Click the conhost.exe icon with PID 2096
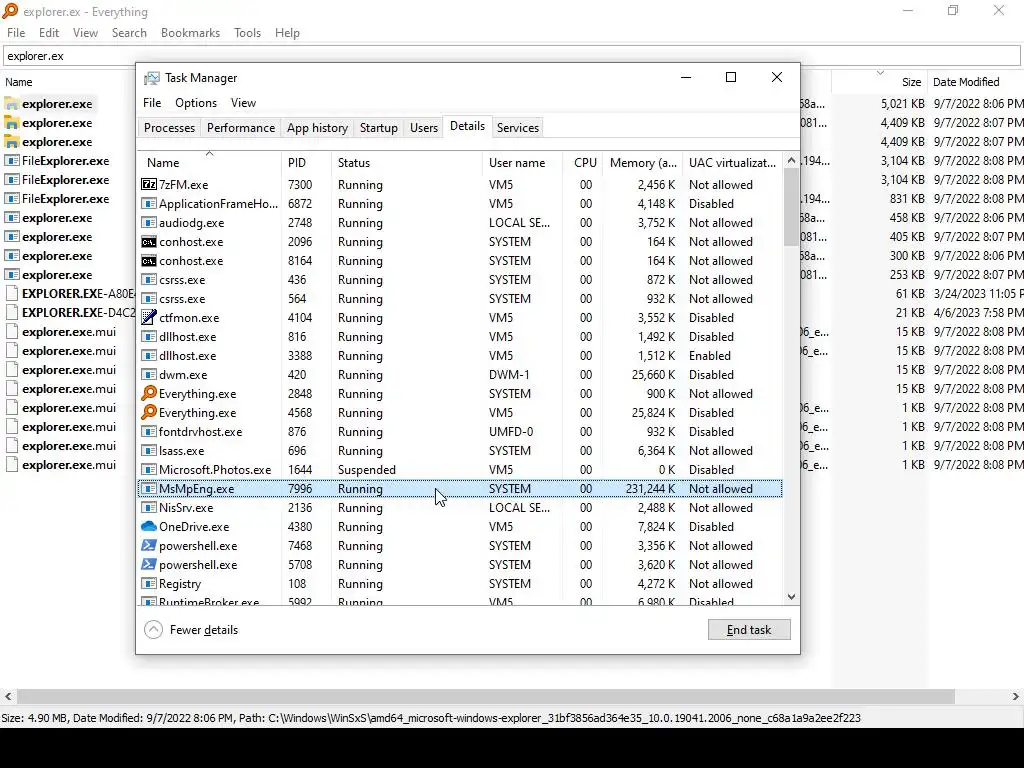The height and width of the screenshot is (768, 1024). tap(149, 242)
